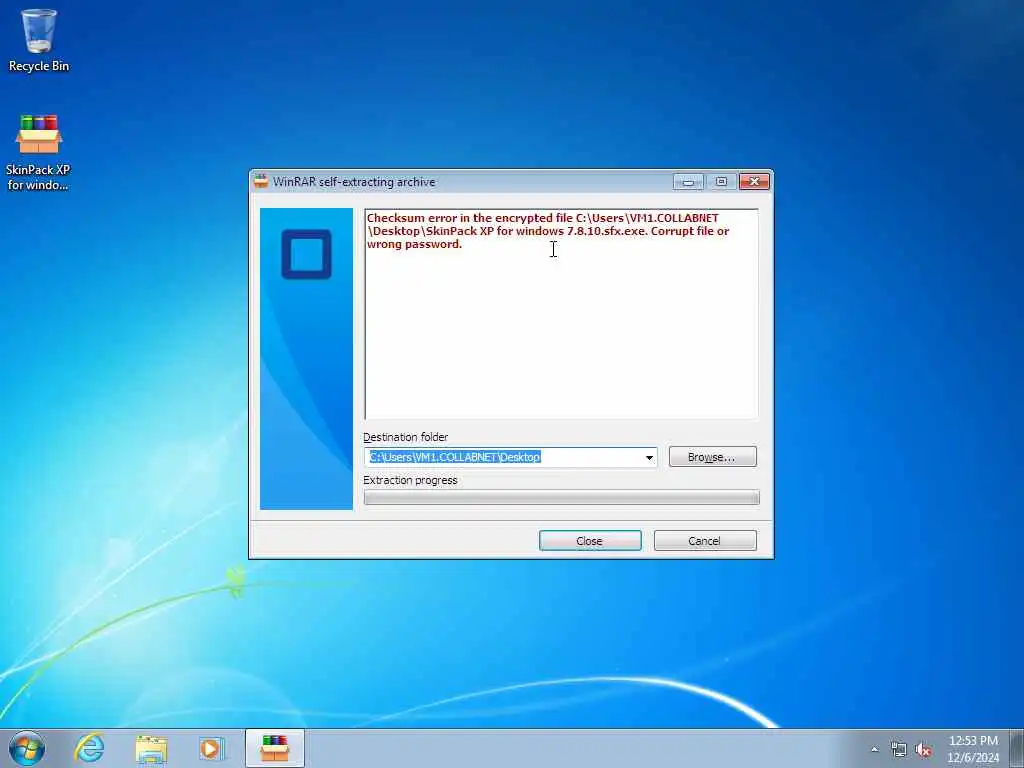Select the WinRAR taskbar button
1024x768 pixels.
(x=275, y=748)
